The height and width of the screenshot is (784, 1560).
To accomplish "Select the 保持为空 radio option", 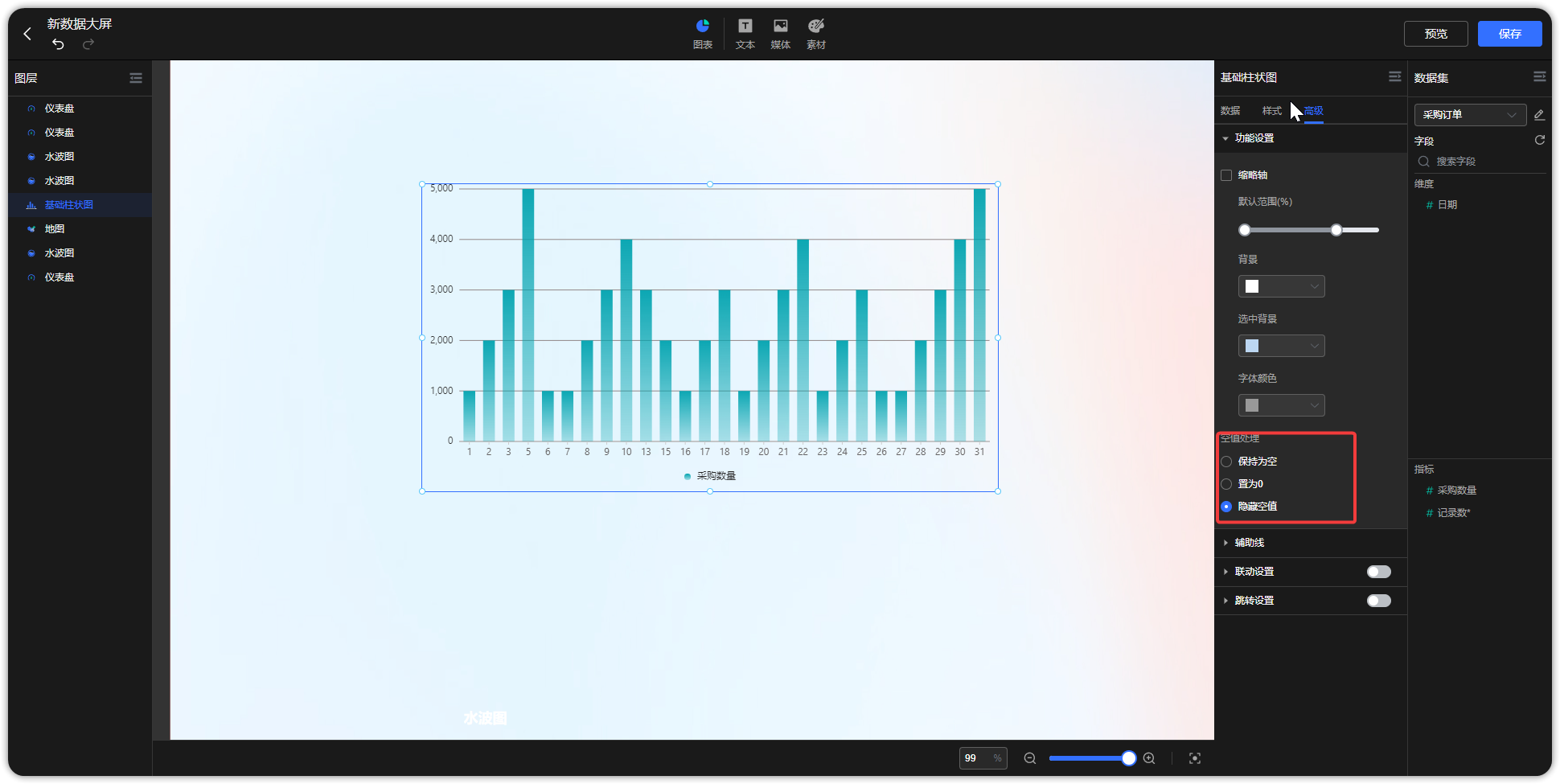I will [1226, 462].
